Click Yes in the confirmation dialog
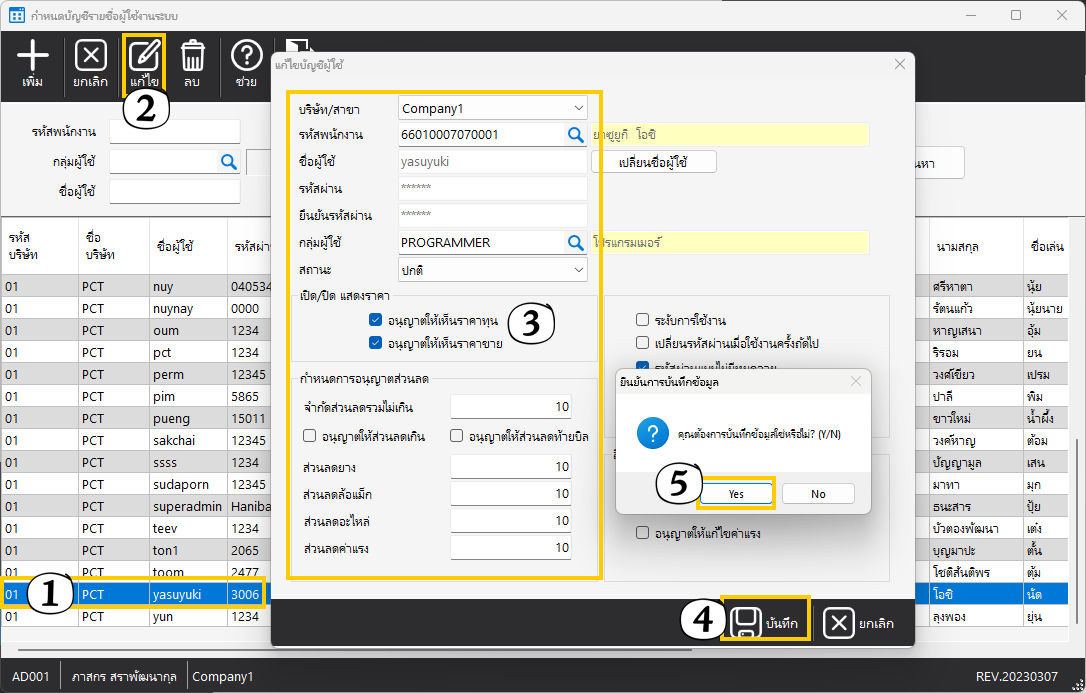This screenshot has width=1086, height=693. [x=736, y=493]
